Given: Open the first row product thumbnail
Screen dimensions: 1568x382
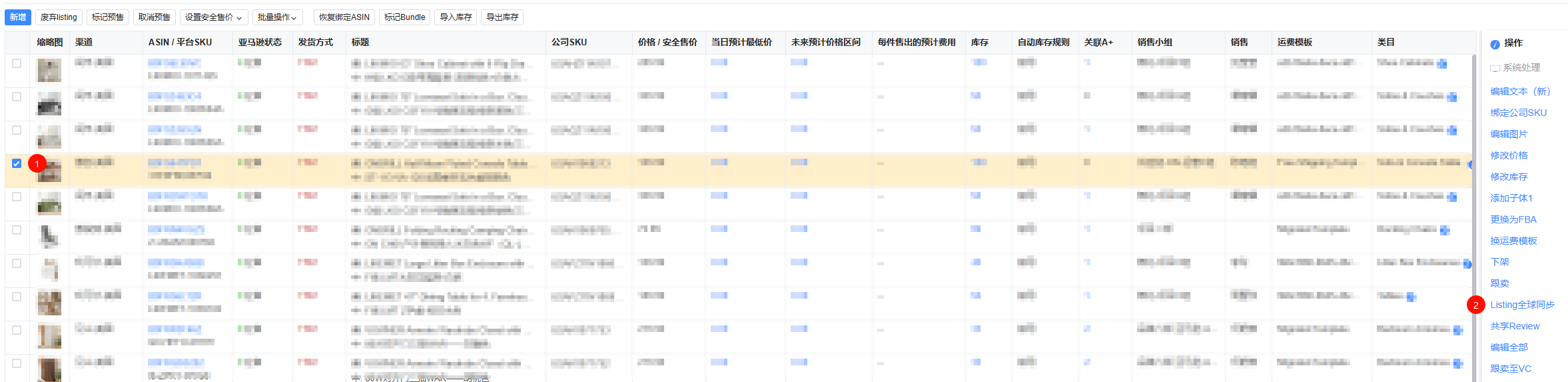Looking at the screenshot, I should [49, 70].
